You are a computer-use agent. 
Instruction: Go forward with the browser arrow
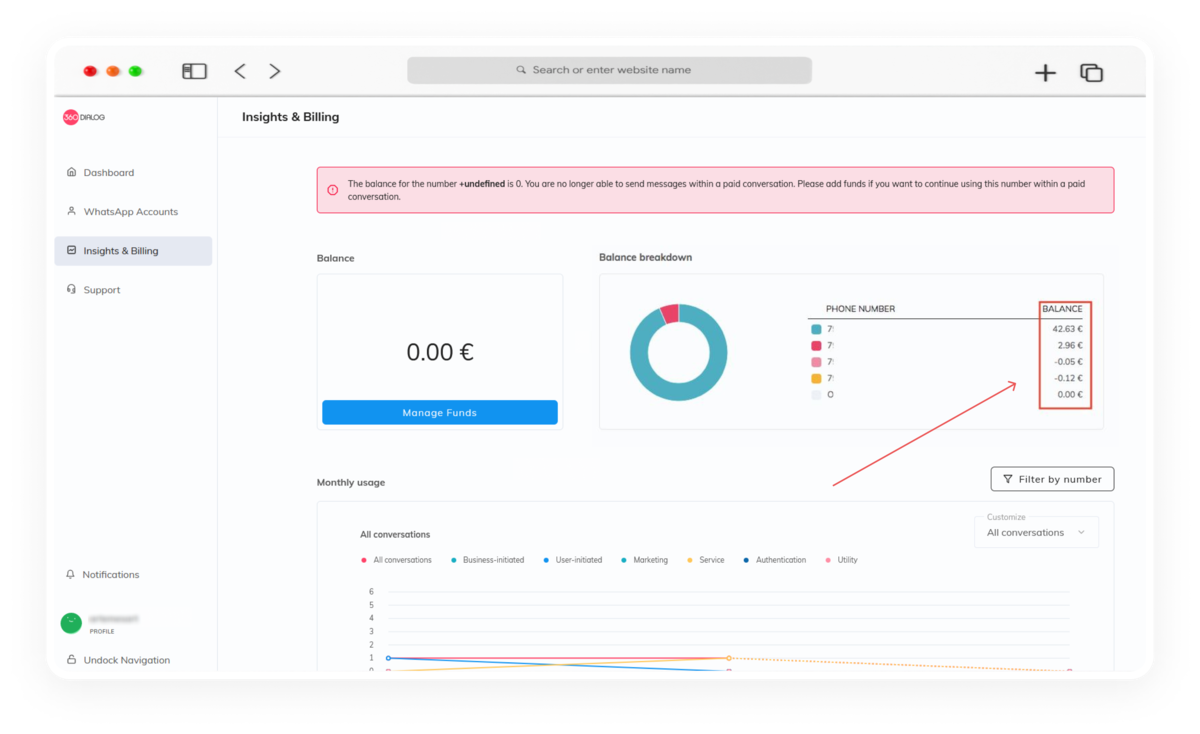click(x=275, y=71)
